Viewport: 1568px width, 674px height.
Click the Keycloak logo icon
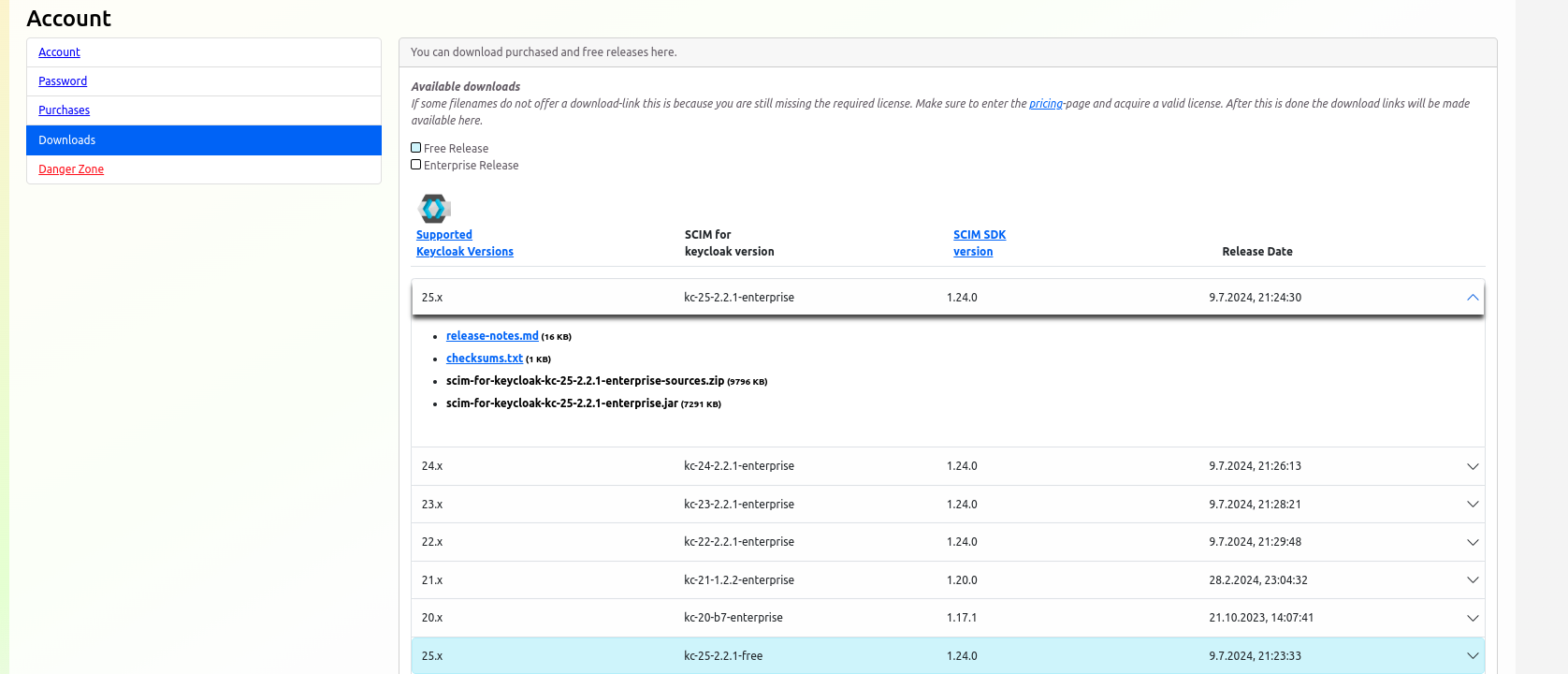(434, 208)
